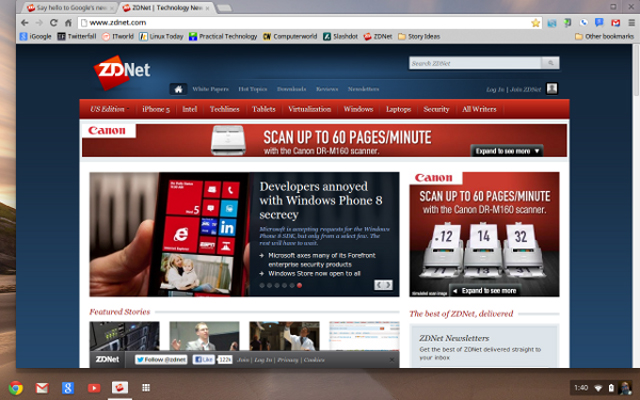Open Gmail from the shelf
The image size is (640, 400).
click(x=42, y=388)
